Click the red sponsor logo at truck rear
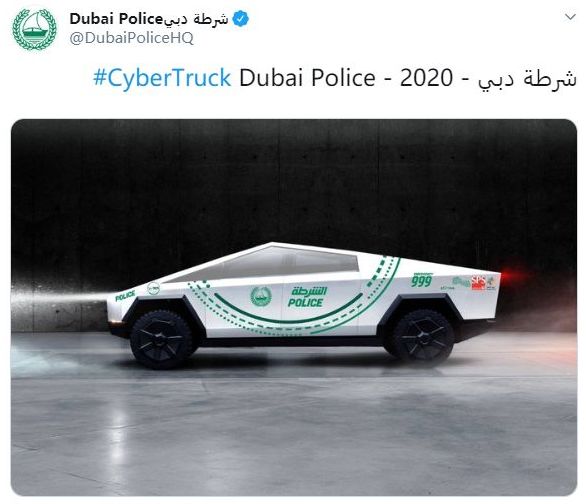 point(478,283)
